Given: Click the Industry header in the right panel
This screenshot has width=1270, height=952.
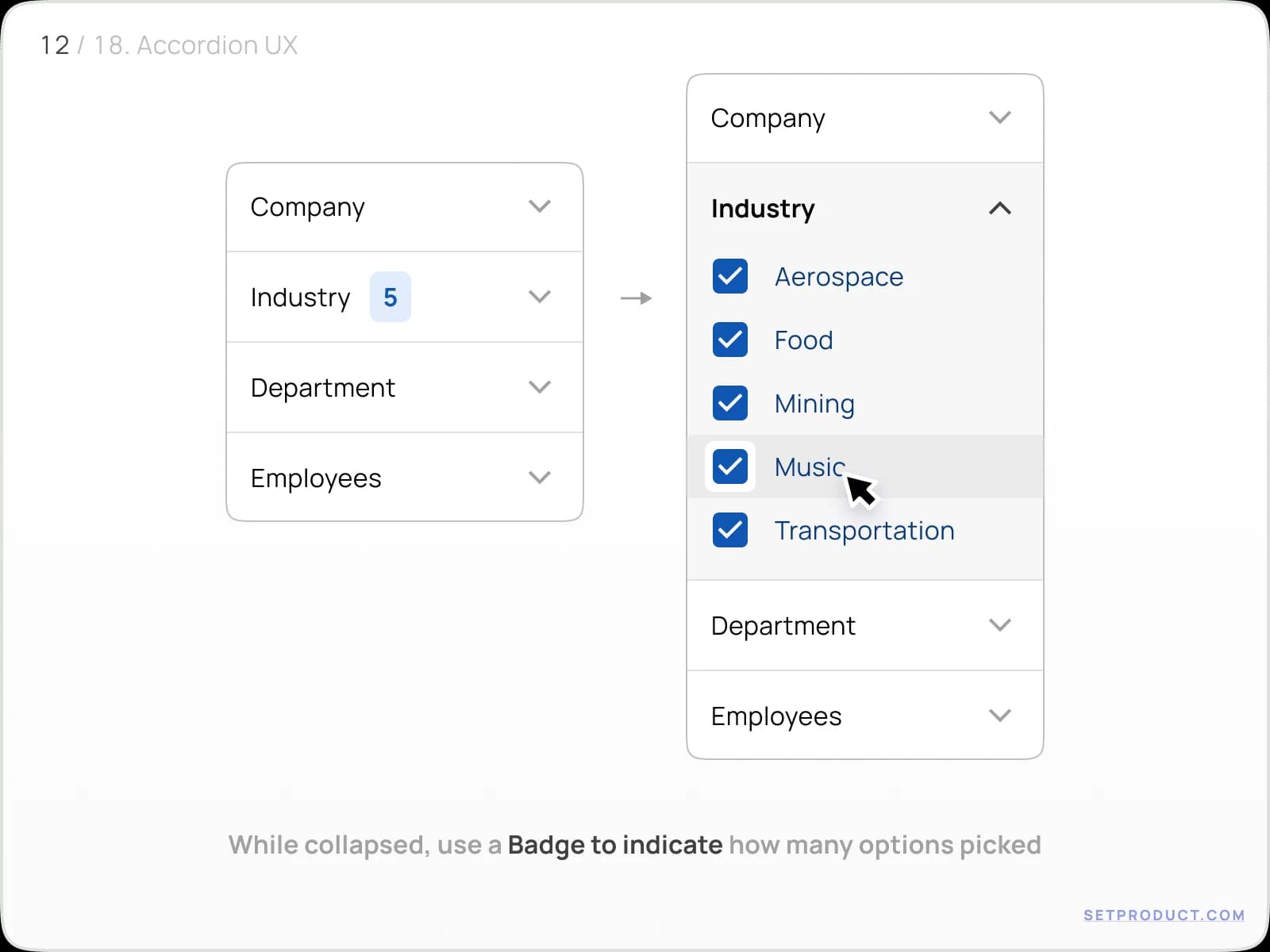Looking at the screenshot, I should click(762, 209).
